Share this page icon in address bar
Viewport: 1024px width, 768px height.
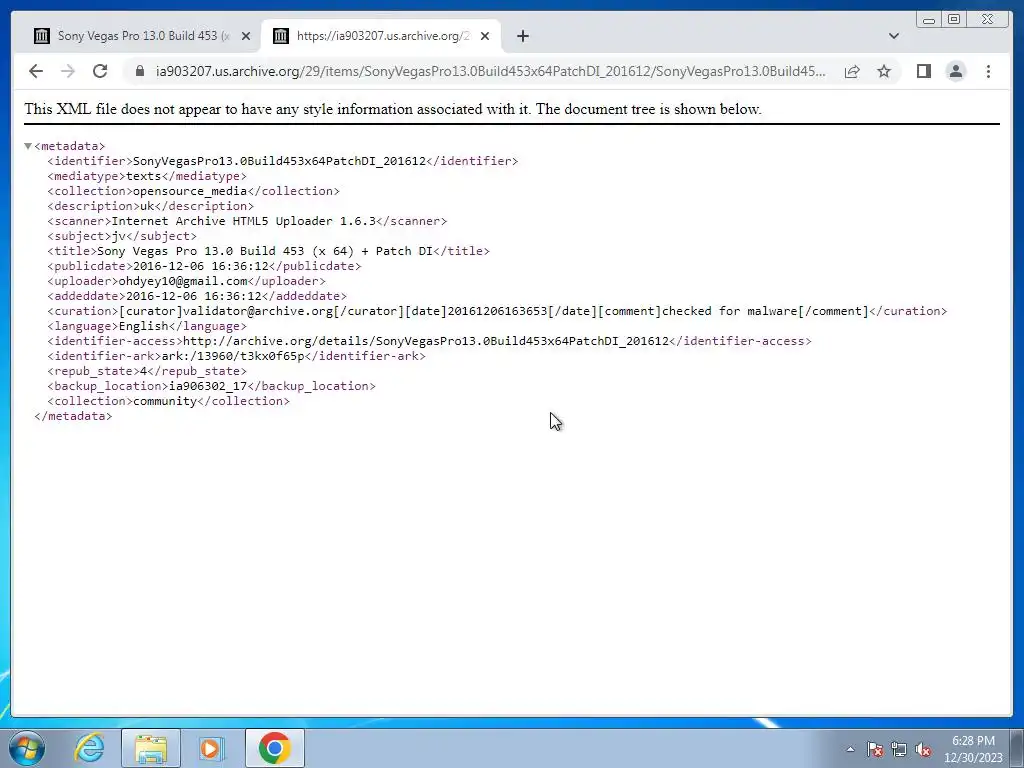pyautogui.click(x=852, y=71)
